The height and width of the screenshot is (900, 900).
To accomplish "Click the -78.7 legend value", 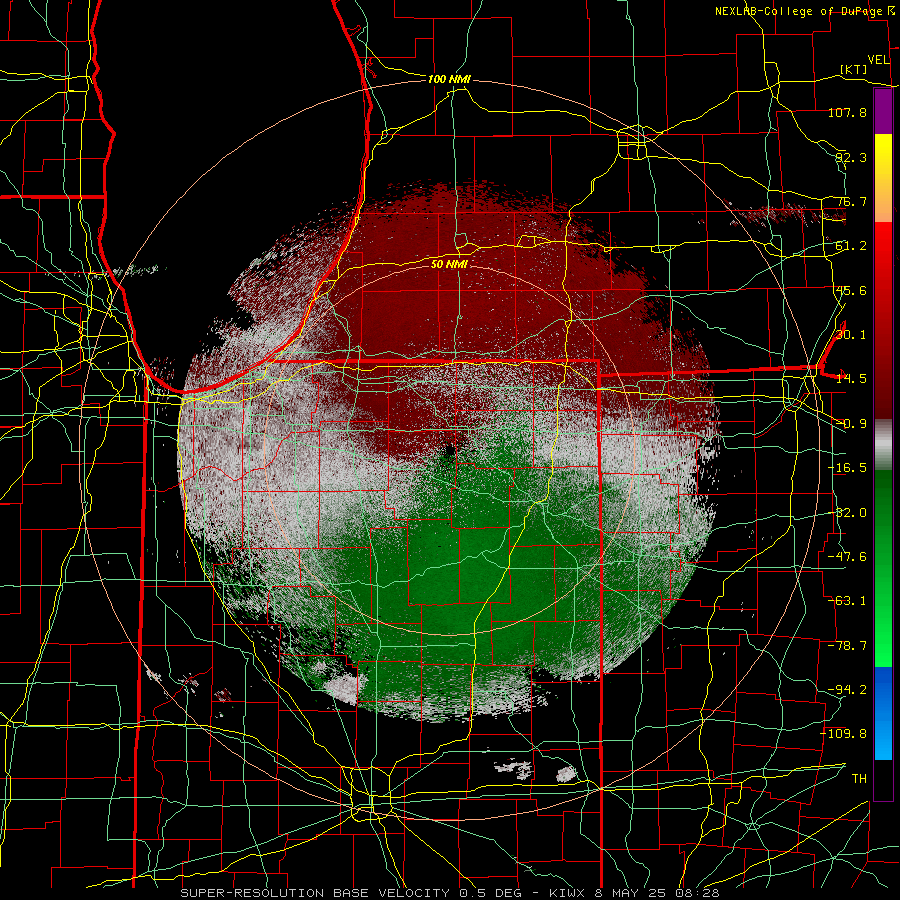I will pos(847,646).
